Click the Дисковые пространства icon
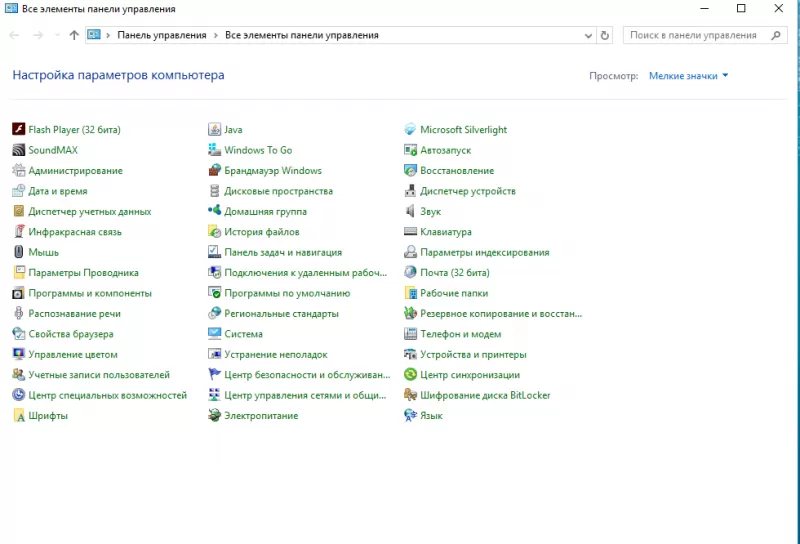Screen dimensions: 800x544 [214, 190]
